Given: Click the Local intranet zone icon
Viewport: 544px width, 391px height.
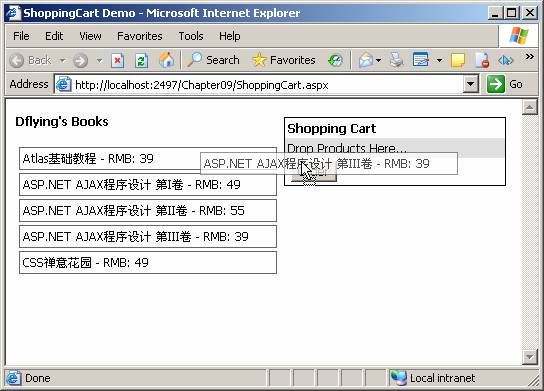Looking at the screenshot, I should (x=398, y=378).
